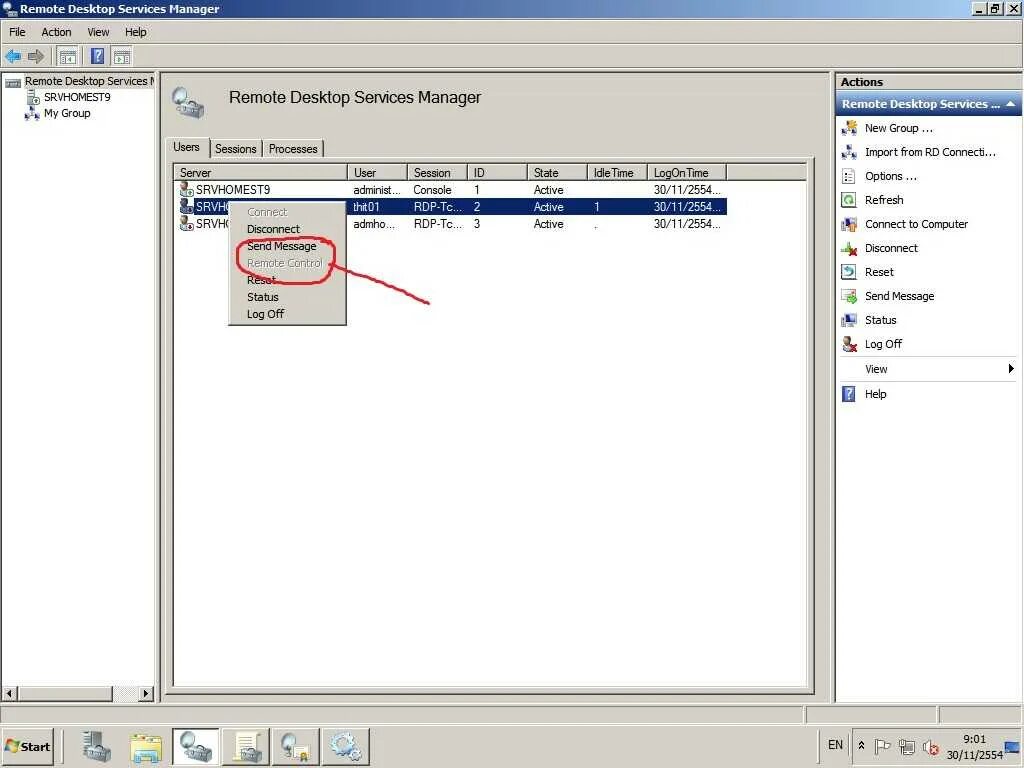
Task: Toggle the console tree toolbar icon
Action: [68, 57]
